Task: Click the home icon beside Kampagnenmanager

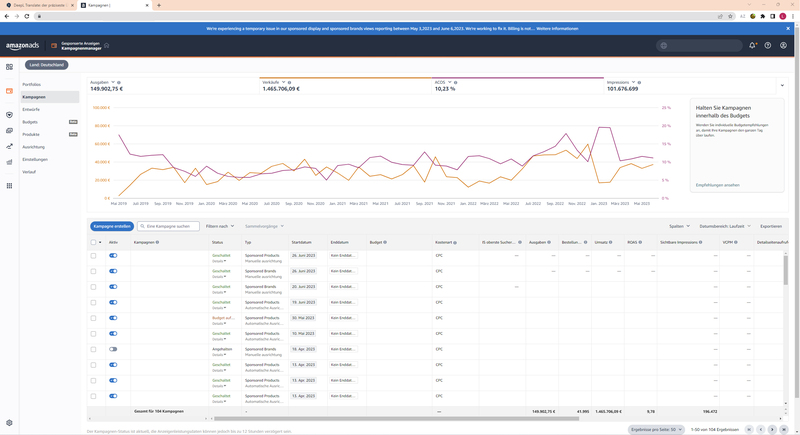Action: pyautogui.click(x=107, y=45)
